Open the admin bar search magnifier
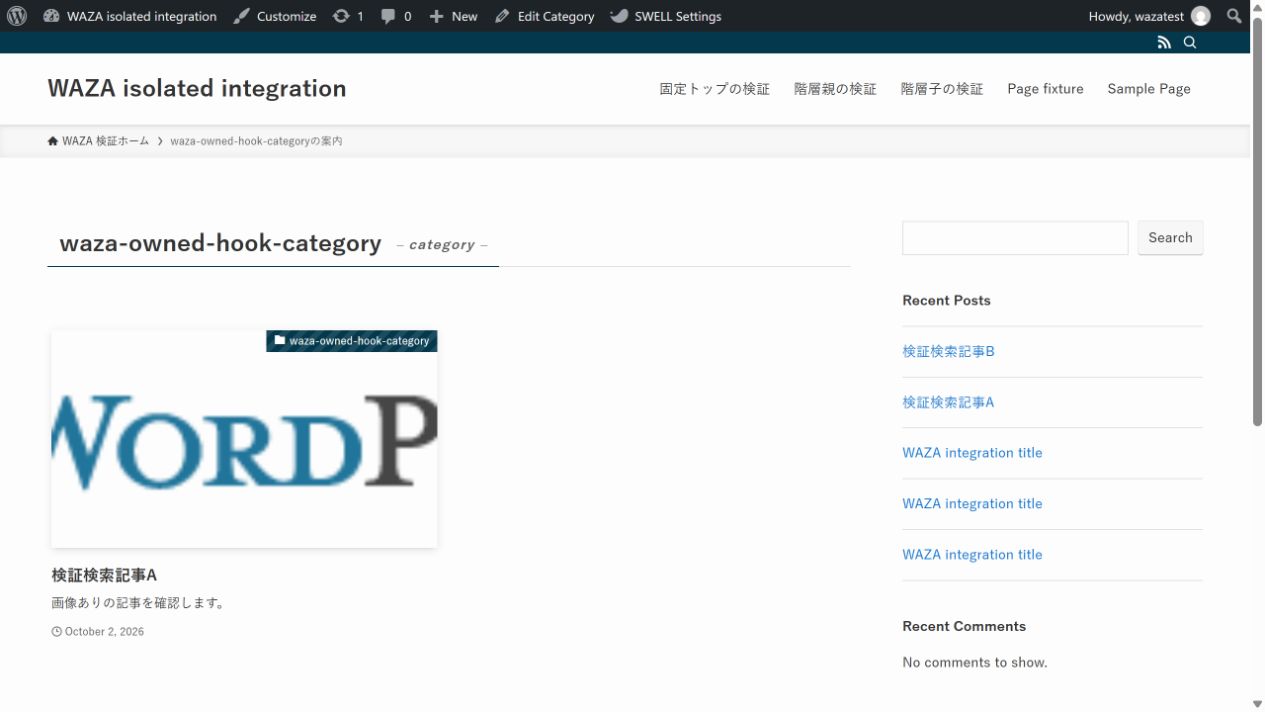1265x712 pixels. (1235, 16)
